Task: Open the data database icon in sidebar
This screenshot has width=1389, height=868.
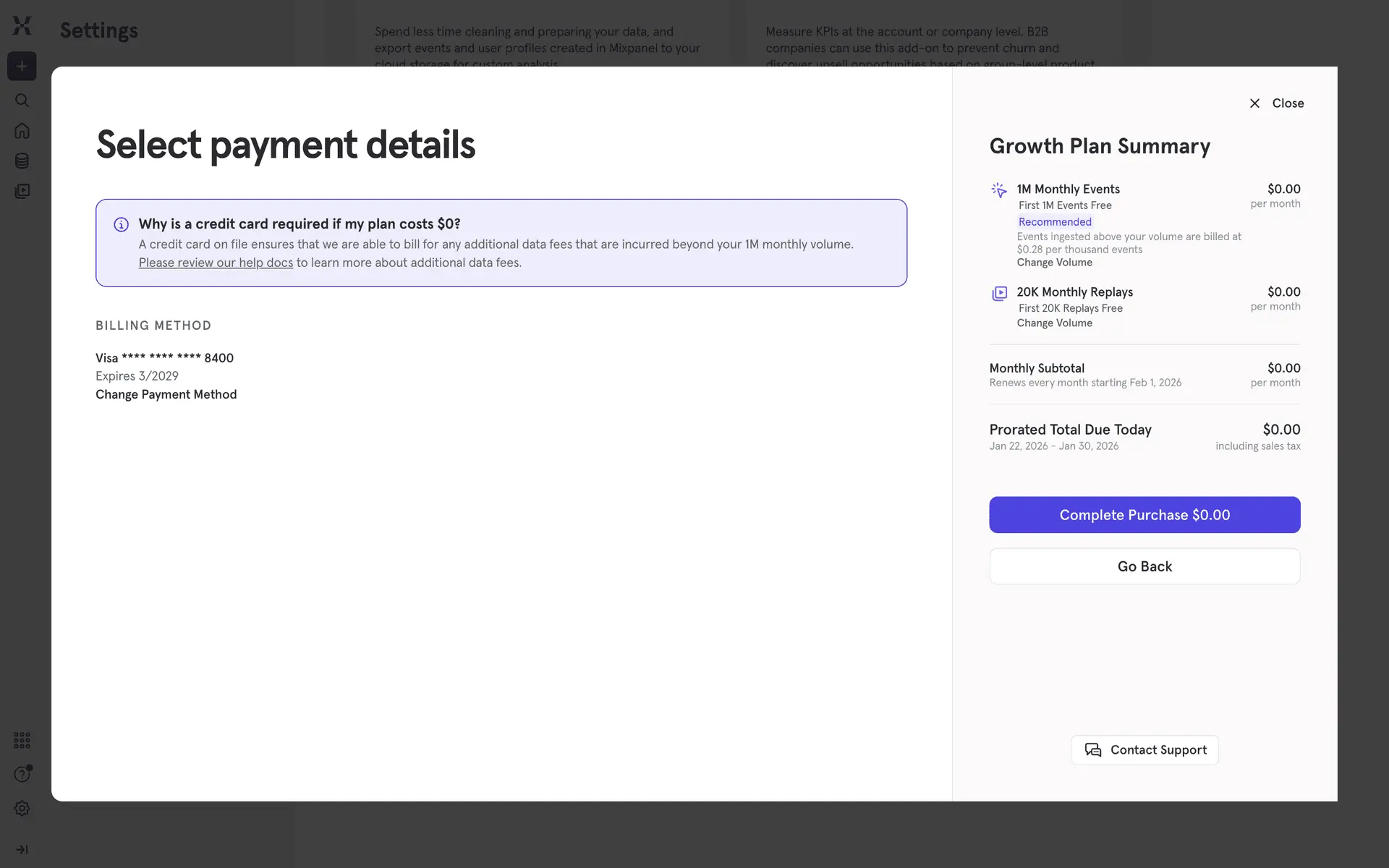Action: [x=22, y=161]
